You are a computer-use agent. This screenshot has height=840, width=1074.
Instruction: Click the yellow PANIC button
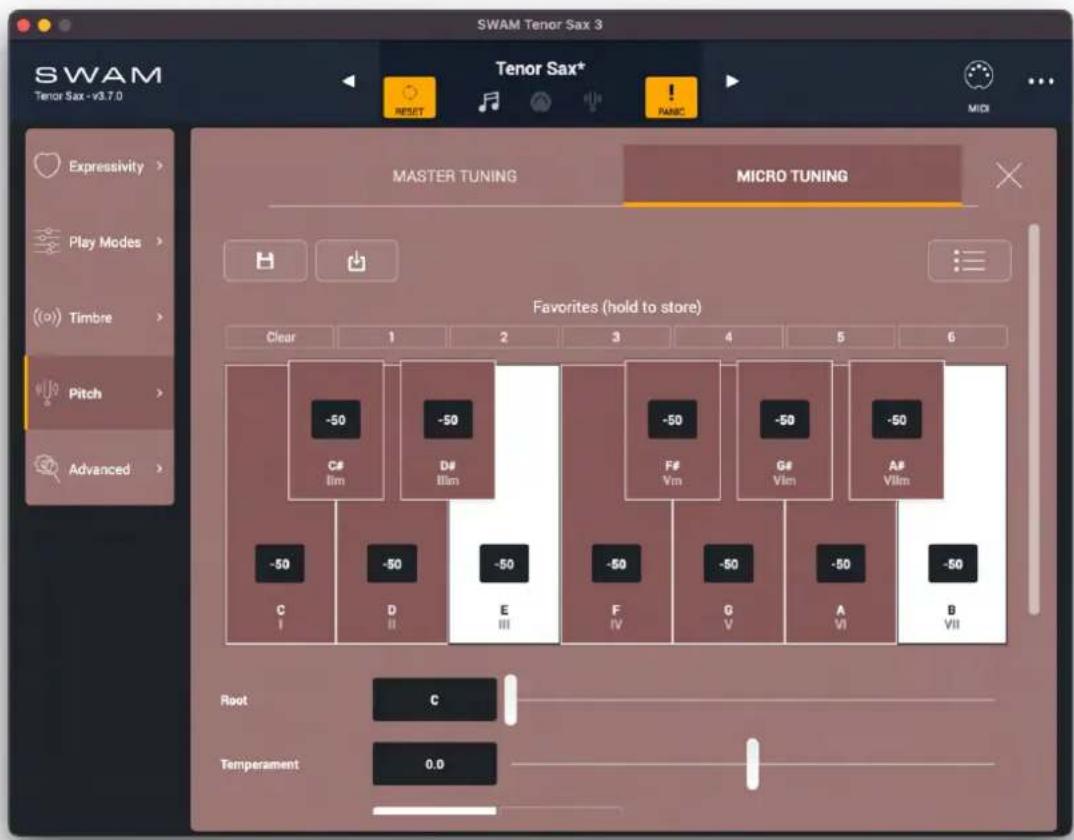point(671,97)
